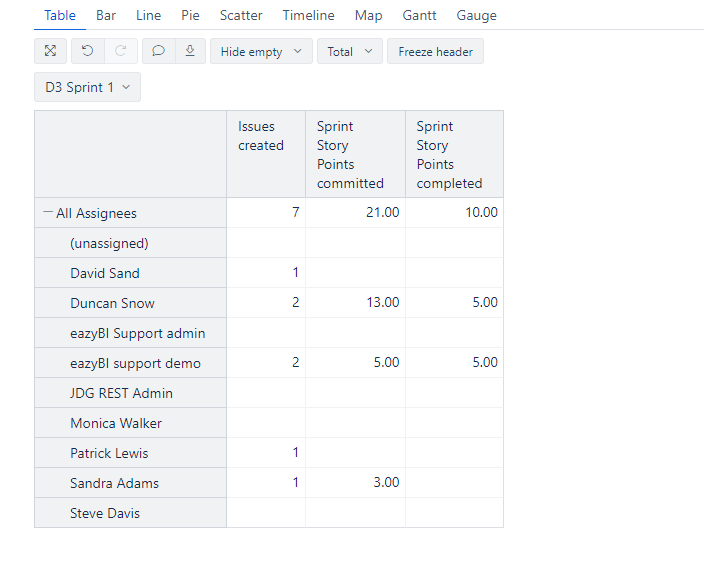The image size is (704, 568).
Task: Collapse the All Assignees row
Action: point(48,212)
